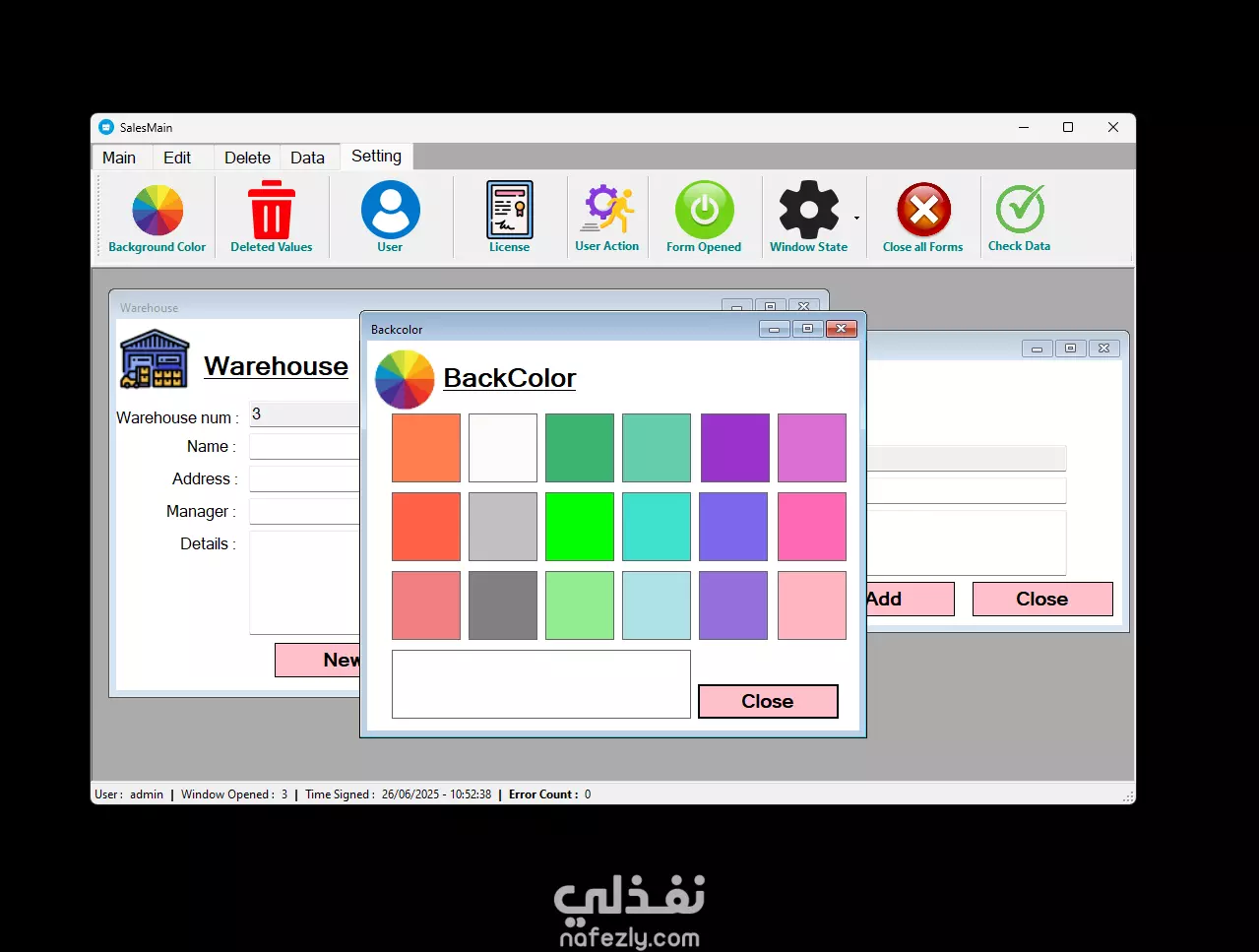The height and width of the screenshot is (952, 1259).
Task: Click the Warehouse num field
Action: tap(304, 414)
